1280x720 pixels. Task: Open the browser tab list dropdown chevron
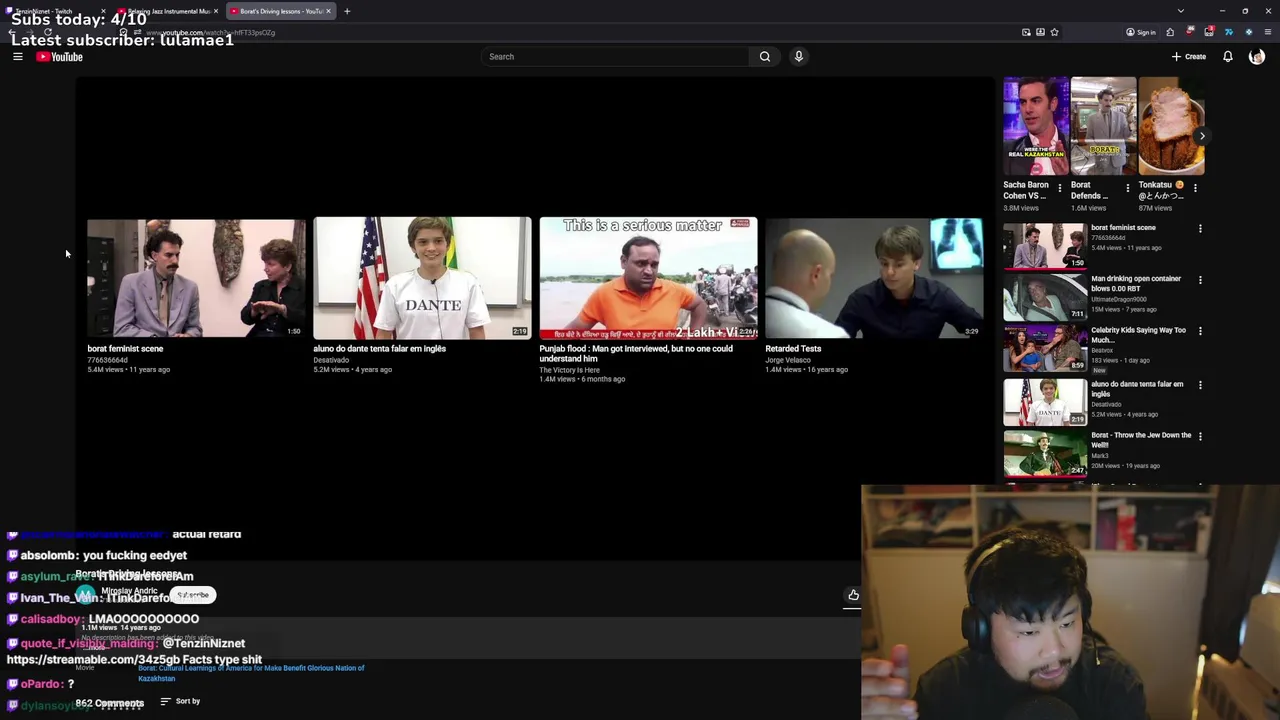coord(1180,11)
